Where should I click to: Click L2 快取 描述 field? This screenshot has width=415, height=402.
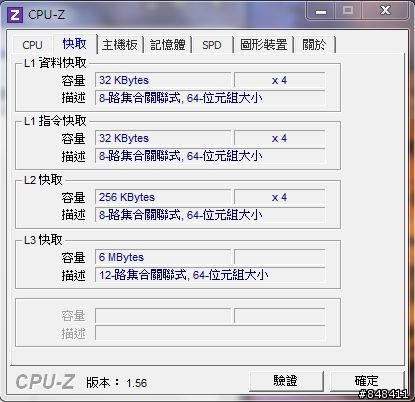[x=210, y=215]
